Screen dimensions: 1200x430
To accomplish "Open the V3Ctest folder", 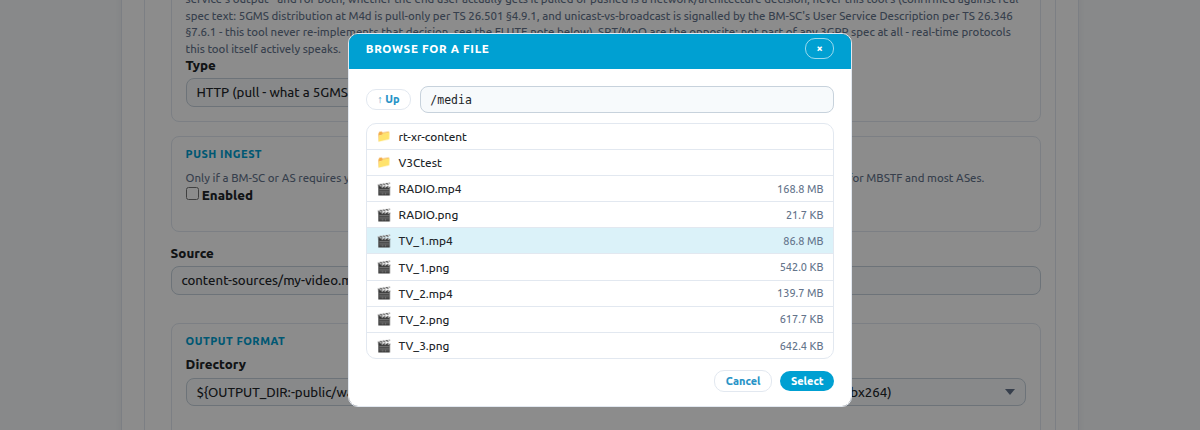I will [x=600, y=163].
